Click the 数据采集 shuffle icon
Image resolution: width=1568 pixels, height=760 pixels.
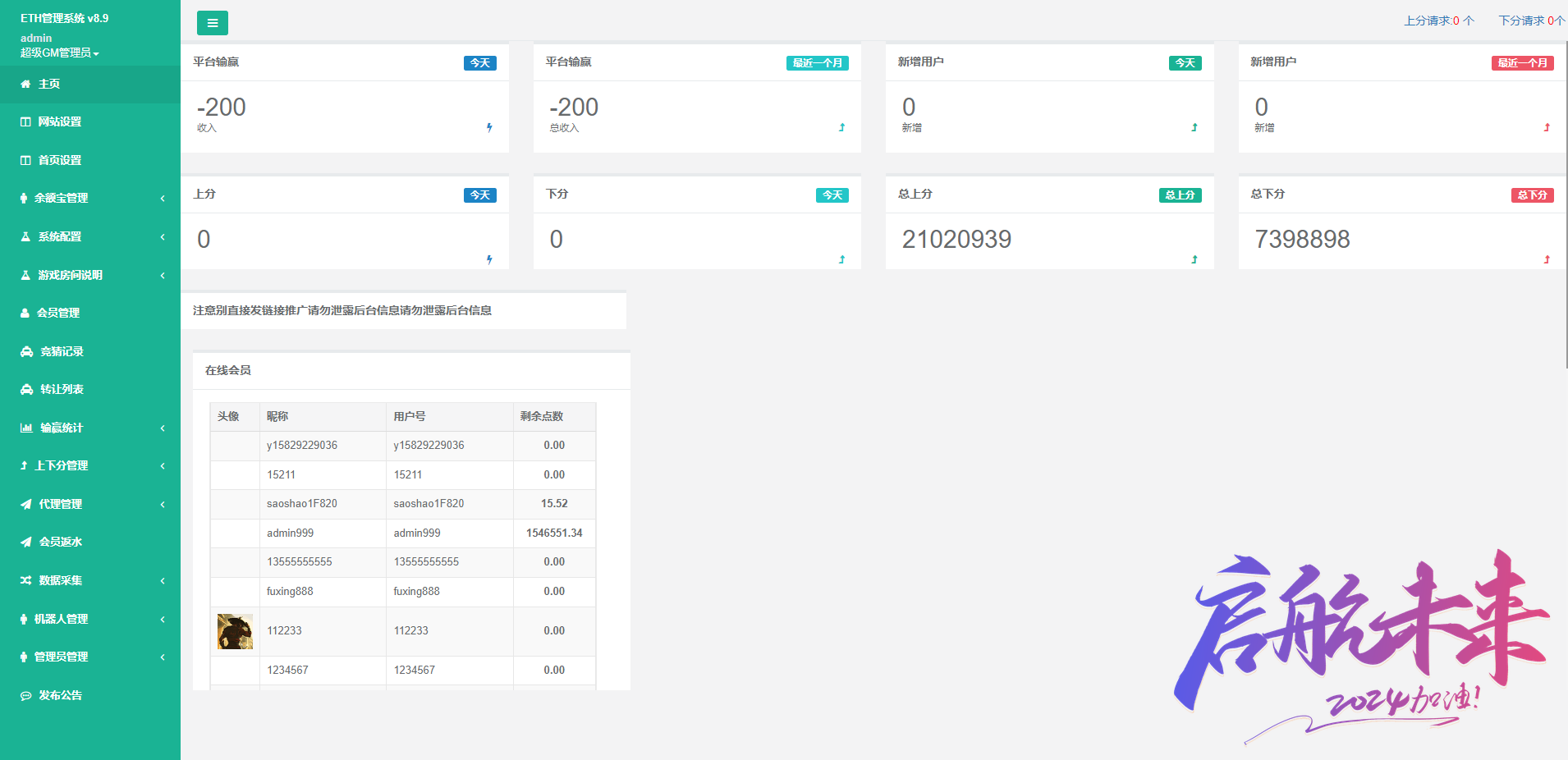(26, 580)
